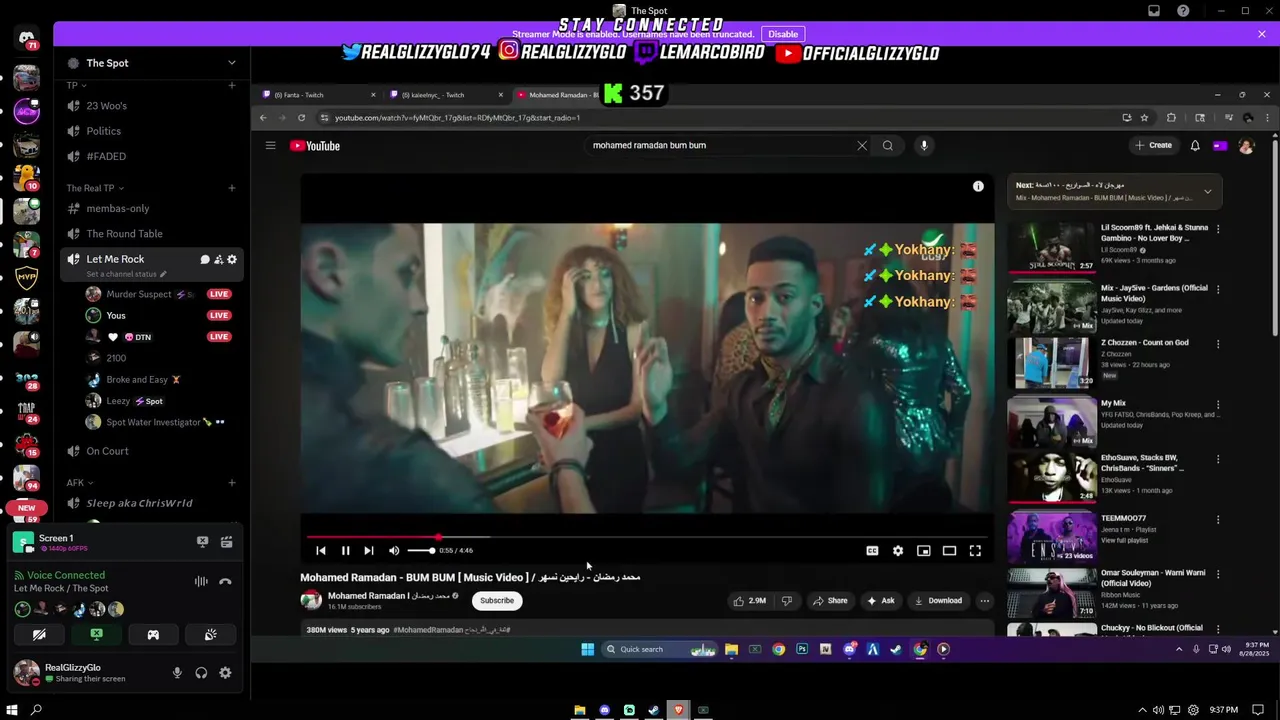The height and width of the screenshot is (720, 1280).
Task: Adjust the YouTube volume slider
Action: tap(421, 550)
